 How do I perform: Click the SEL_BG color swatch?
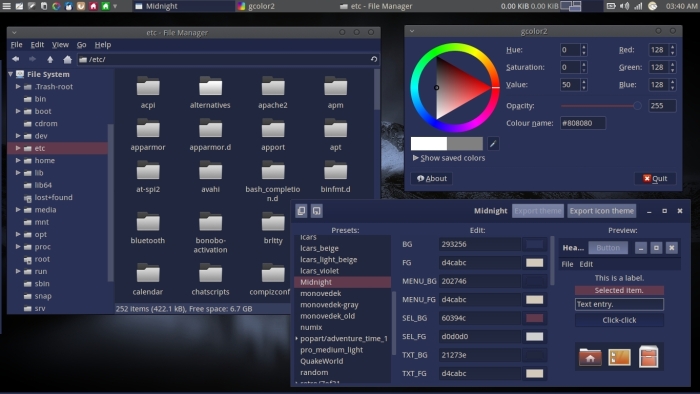534,318
